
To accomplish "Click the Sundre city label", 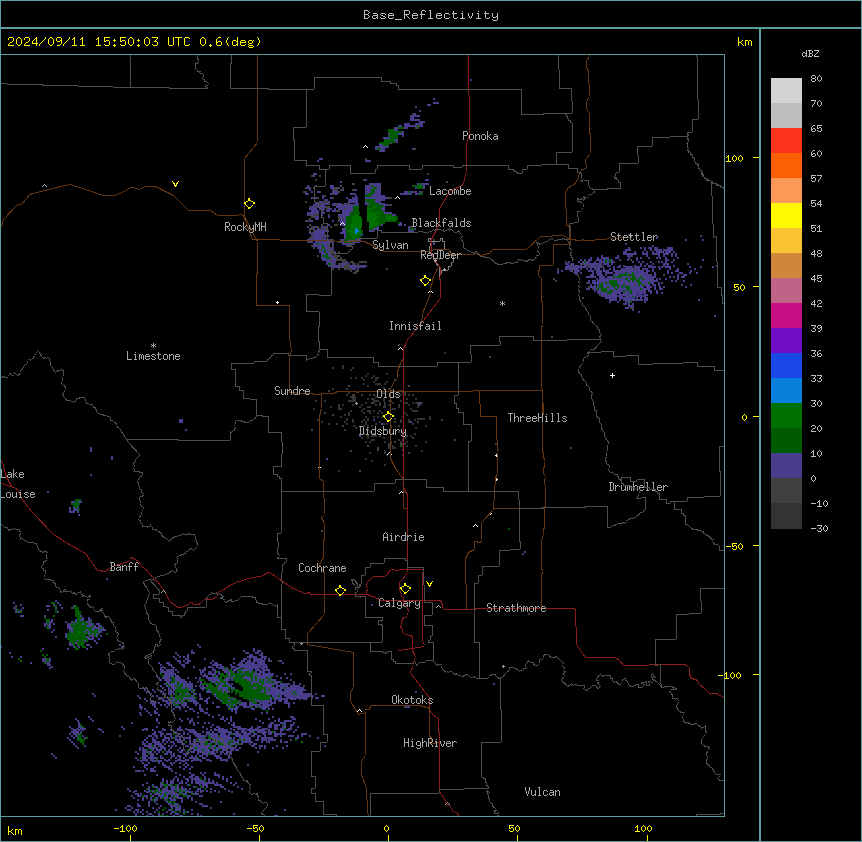I will [x=292, y=391].
